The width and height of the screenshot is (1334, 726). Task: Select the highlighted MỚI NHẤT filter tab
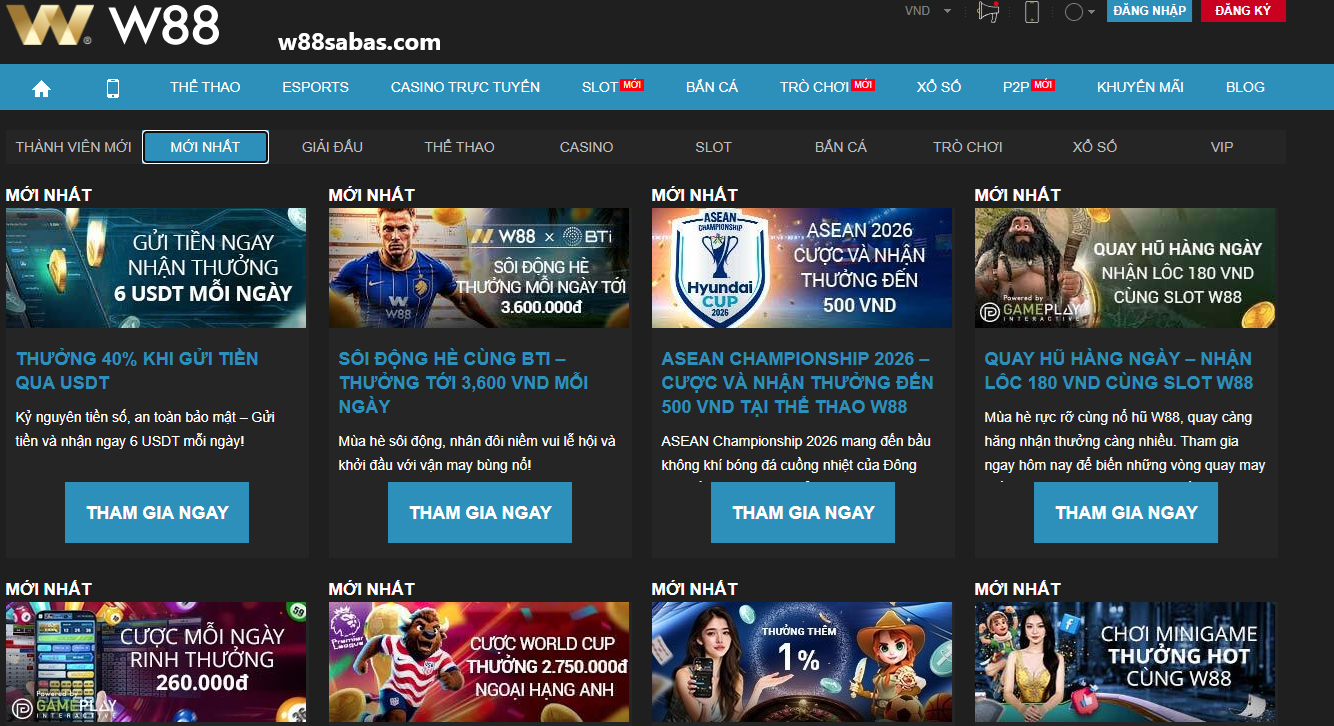[x=205, y=147]
